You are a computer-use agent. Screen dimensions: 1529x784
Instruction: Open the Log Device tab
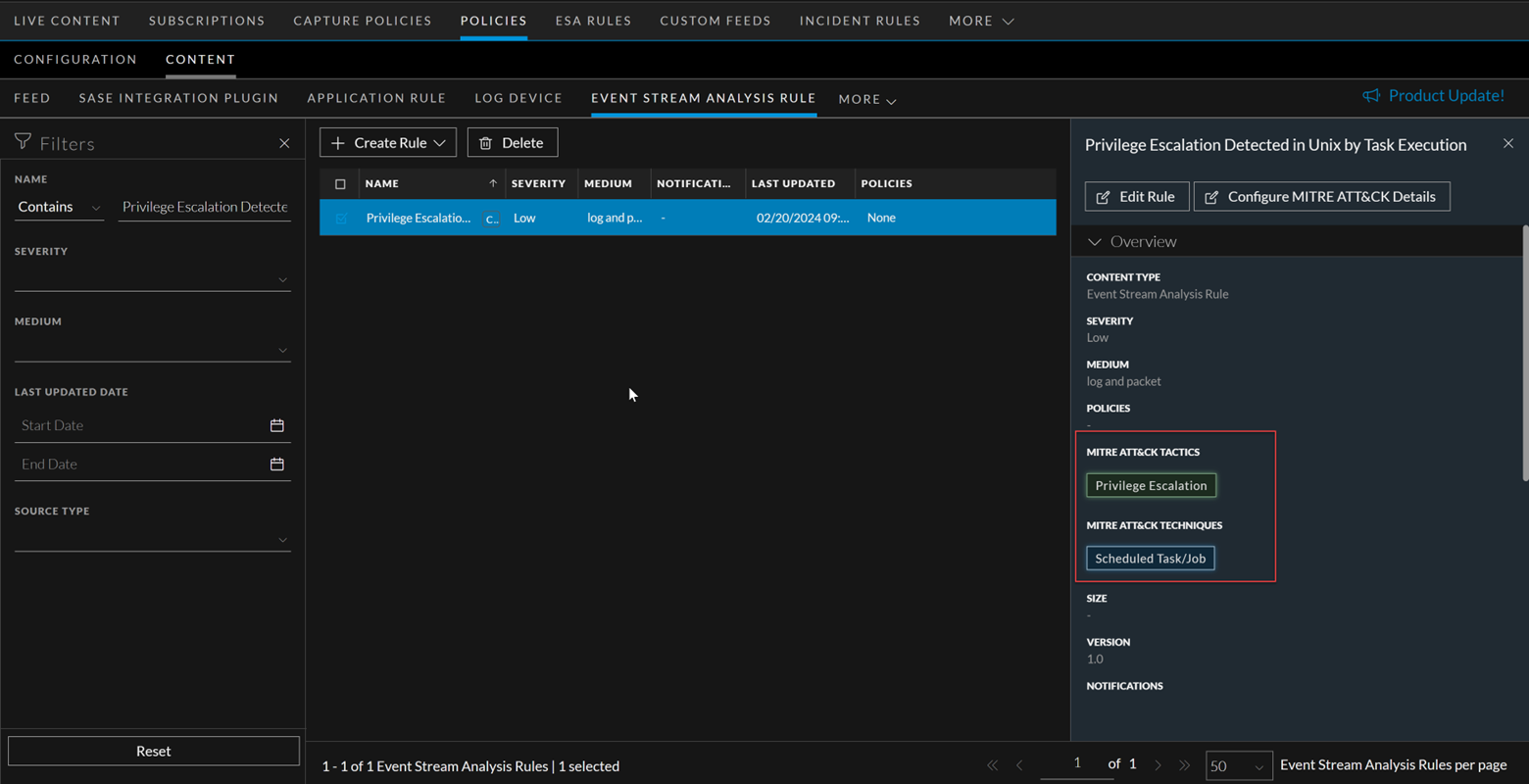(x=518, y=98)
